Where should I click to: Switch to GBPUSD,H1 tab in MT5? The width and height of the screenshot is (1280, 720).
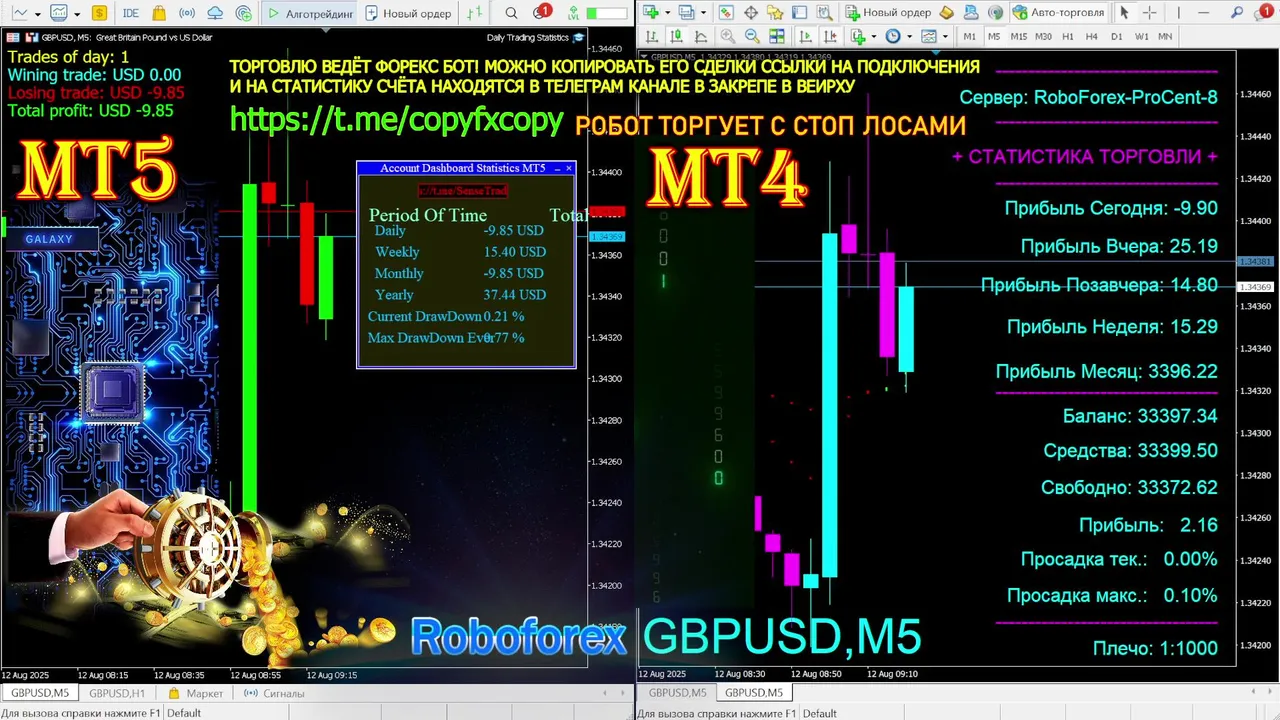(x=117, y=693)
